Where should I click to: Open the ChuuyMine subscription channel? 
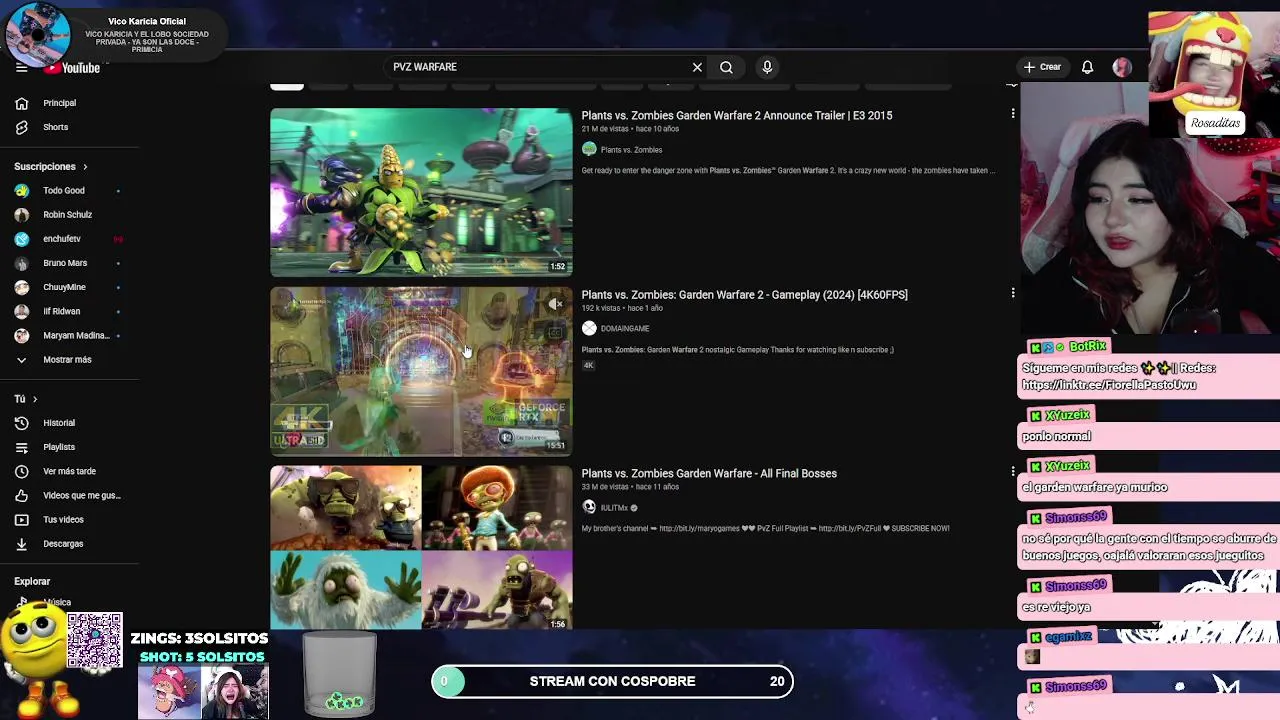[66, 287]
